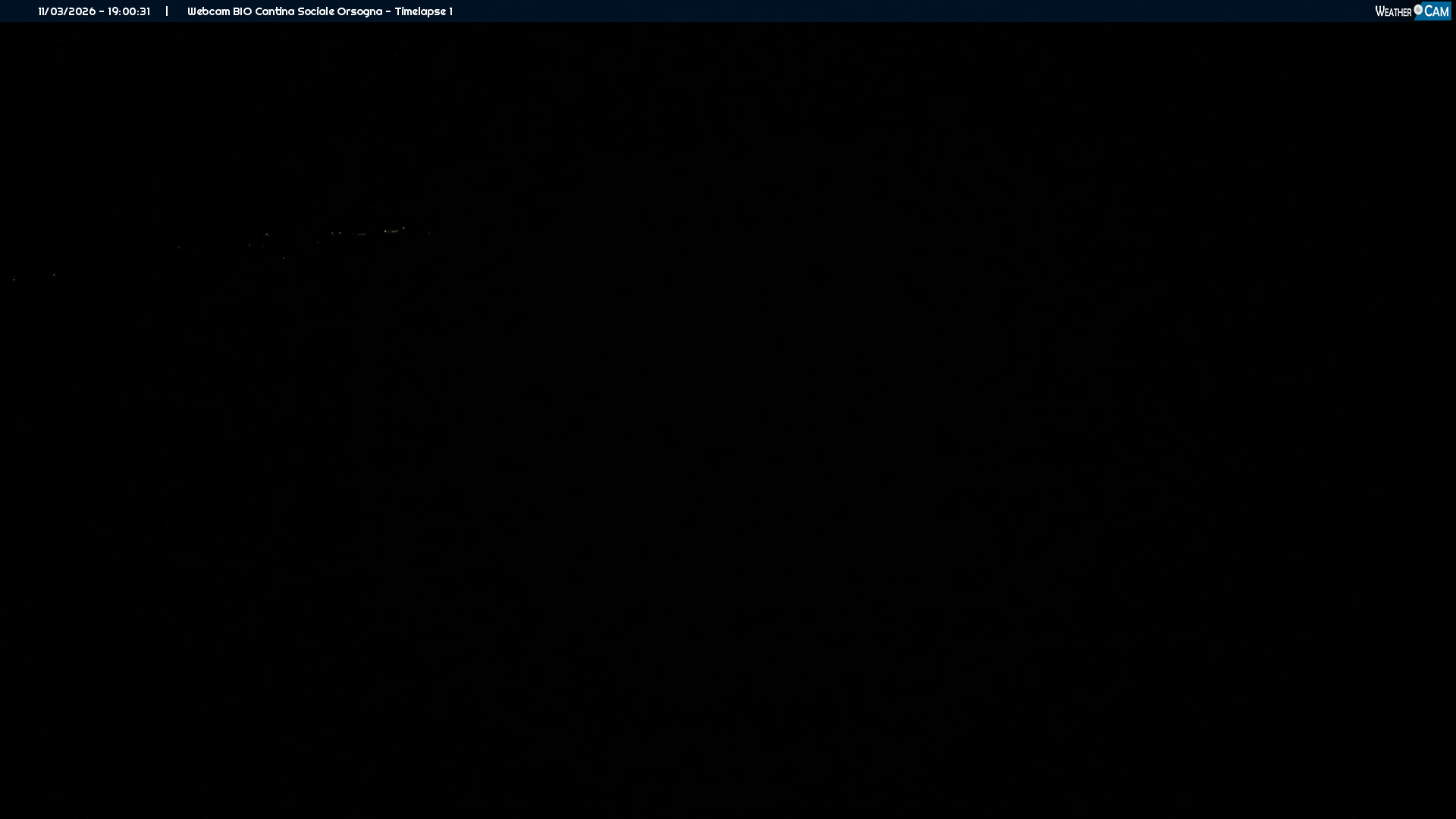Click the brightest light cluster on horizon

(392, 231)
